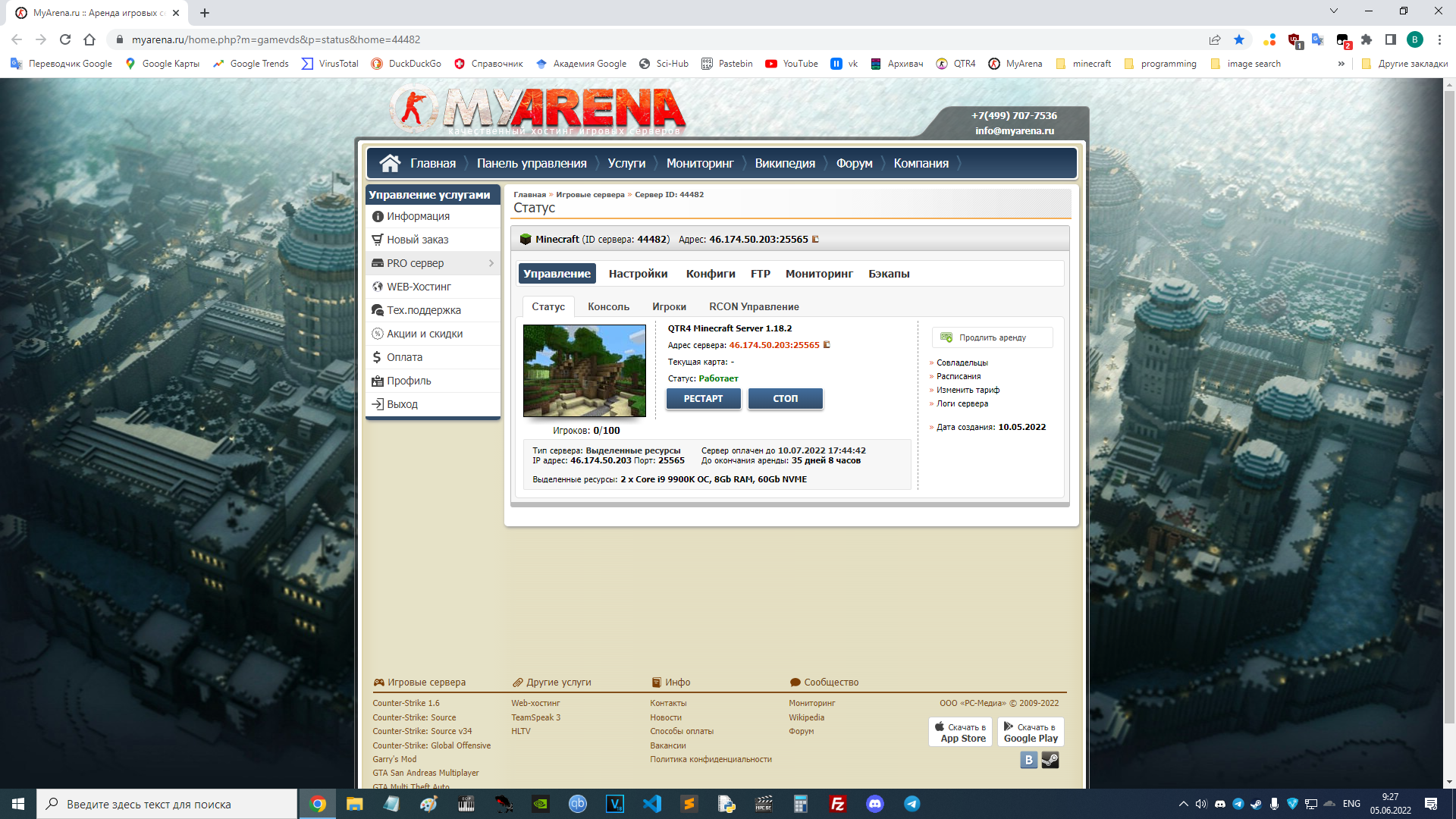Click the Продлить аренду button
The image size is (1456, 819).
coord(992,337)
